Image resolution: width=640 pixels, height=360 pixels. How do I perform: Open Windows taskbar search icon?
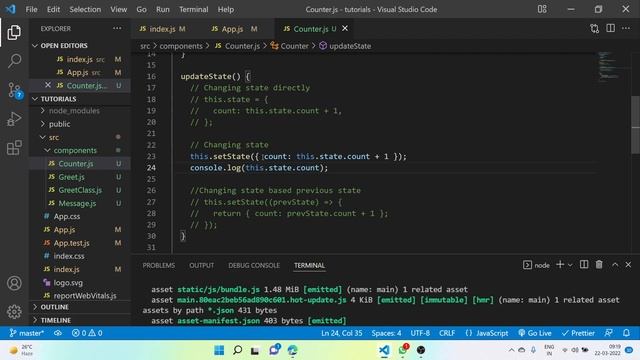(238, 350)
